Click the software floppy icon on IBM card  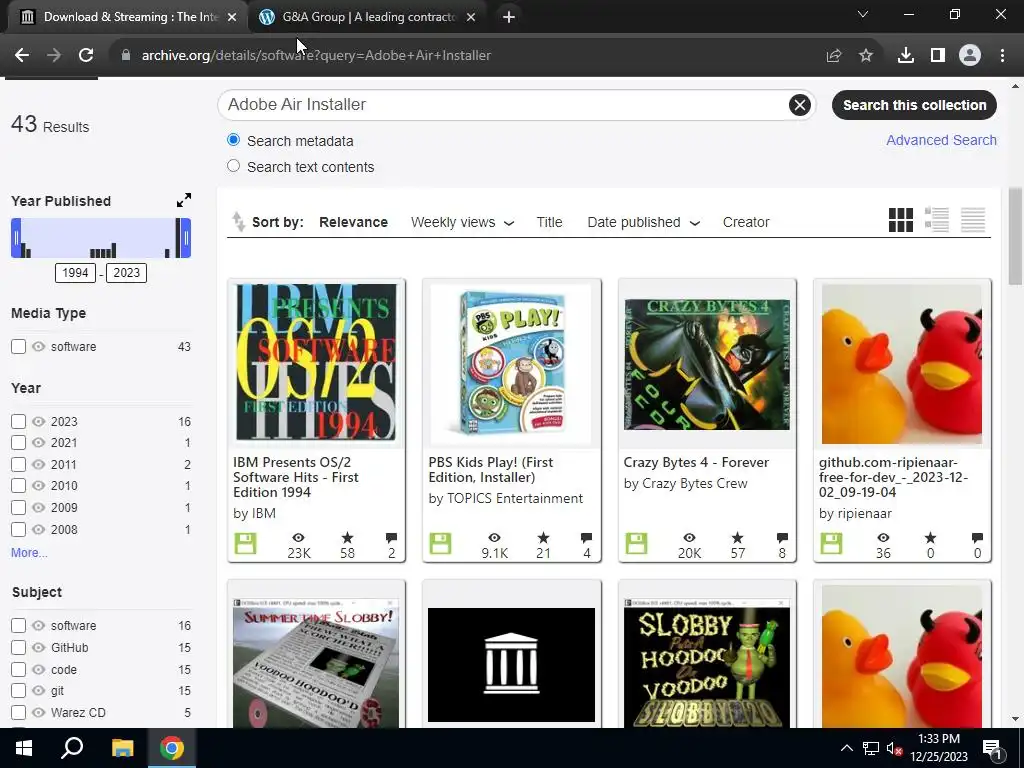coord(246,543)
